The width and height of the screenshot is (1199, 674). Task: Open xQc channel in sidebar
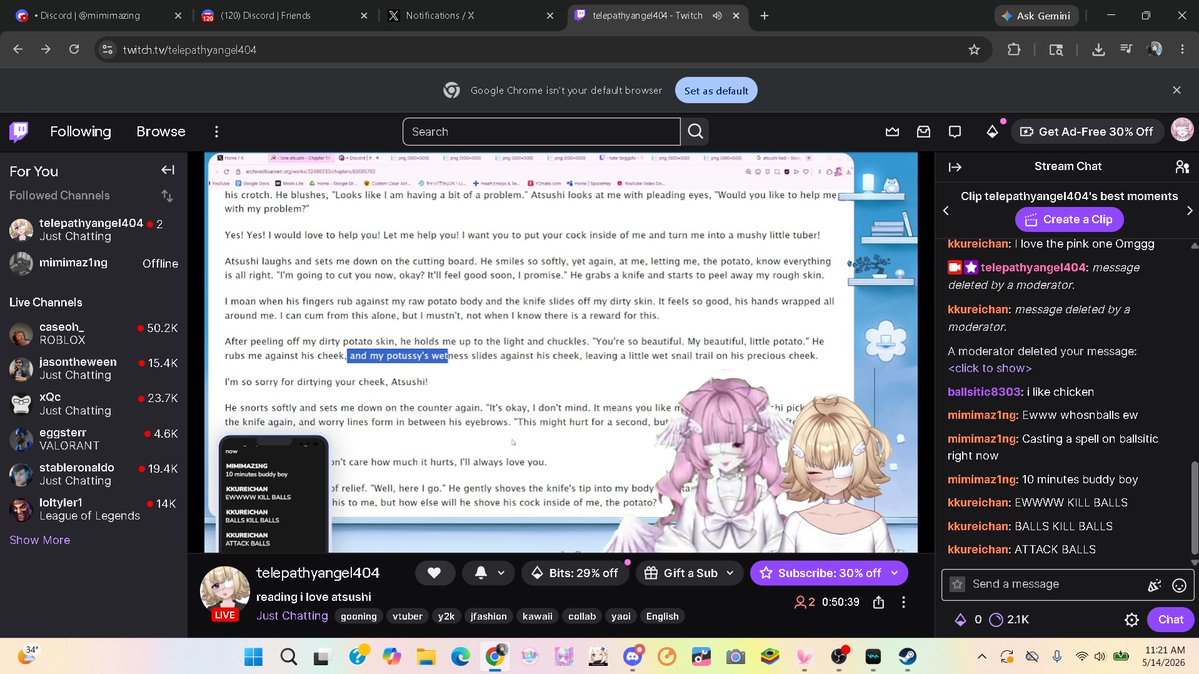pos(93,404)
